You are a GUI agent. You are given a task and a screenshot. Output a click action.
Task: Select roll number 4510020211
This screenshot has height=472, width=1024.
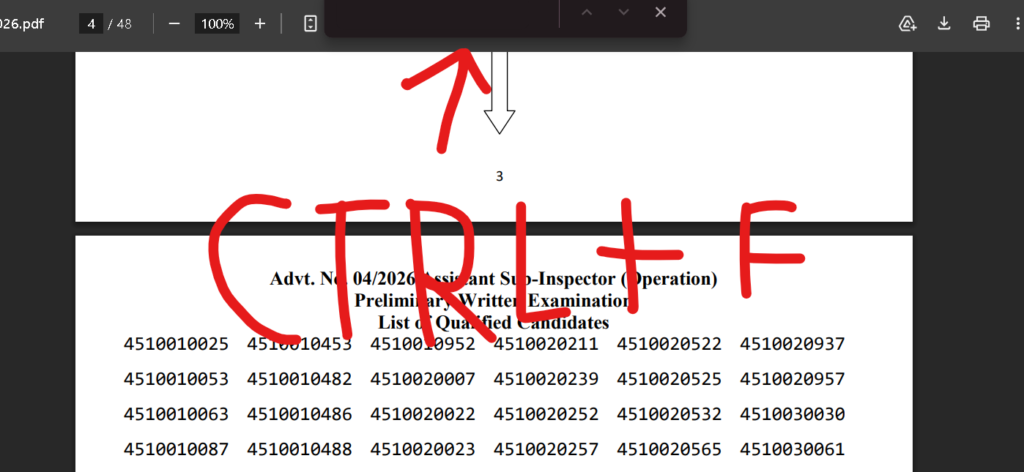(x=546, y=344)
